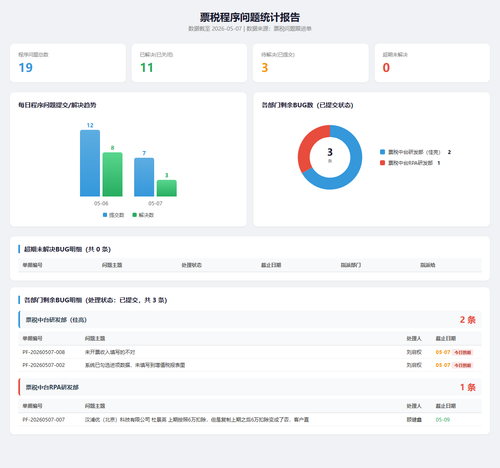
Task: Click the green bar labeled 8
Action: pos(112,174)
